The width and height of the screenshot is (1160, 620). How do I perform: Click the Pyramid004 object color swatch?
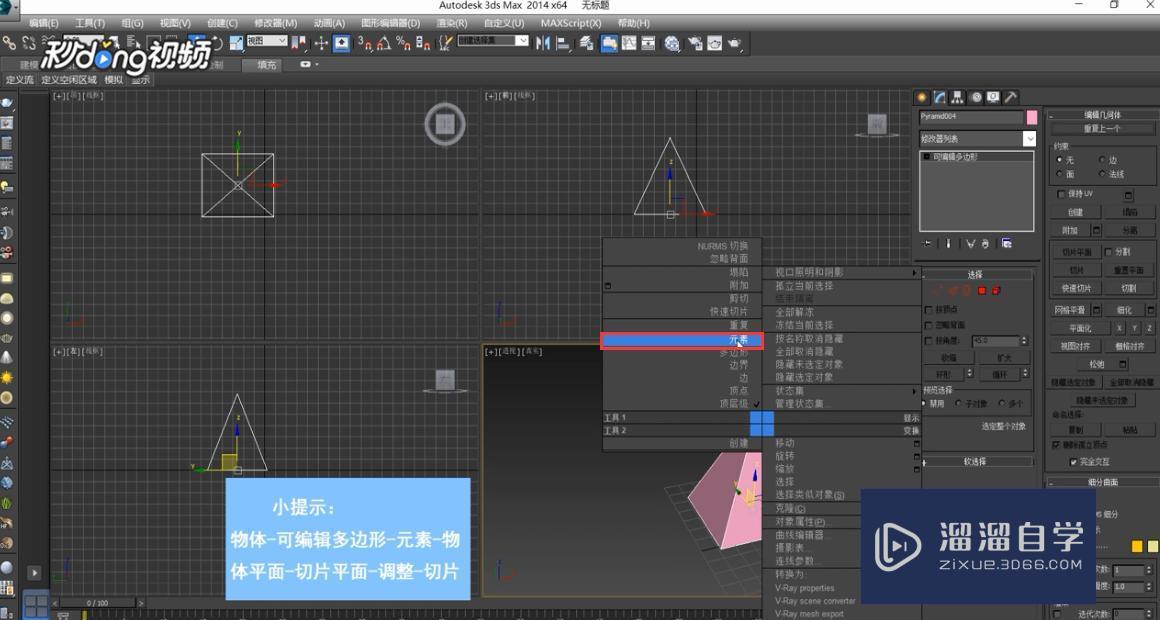click(x=1030, y=118)
